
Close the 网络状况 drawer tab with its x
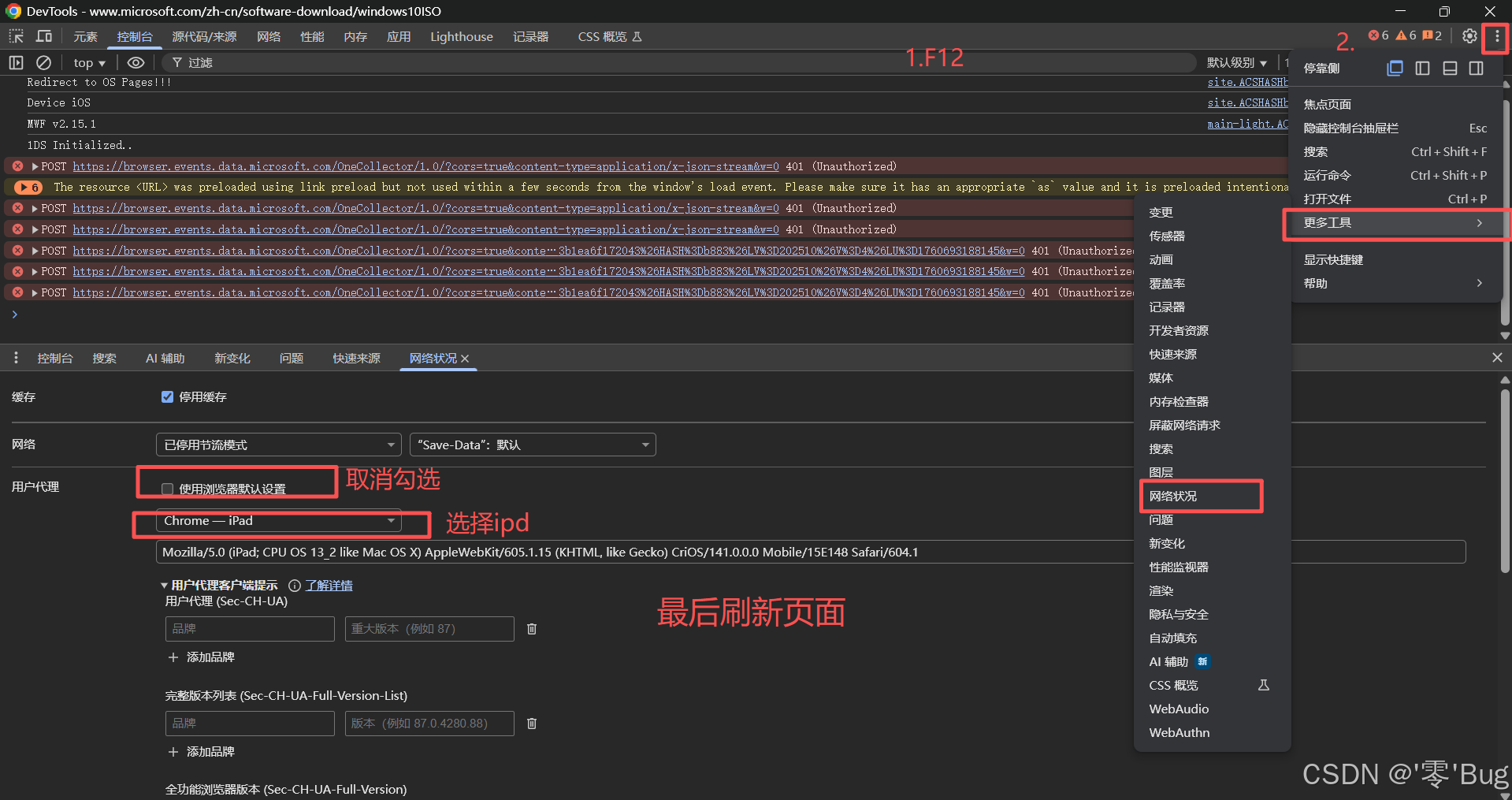click(x=465, y=359)
